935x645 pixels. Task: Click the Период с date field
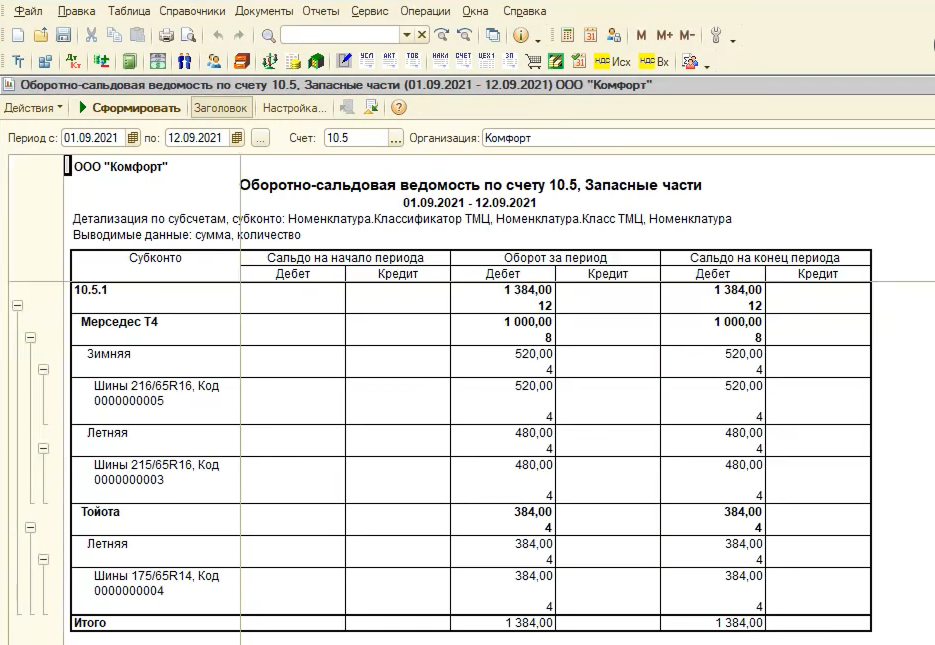click(x=93, y=138)
